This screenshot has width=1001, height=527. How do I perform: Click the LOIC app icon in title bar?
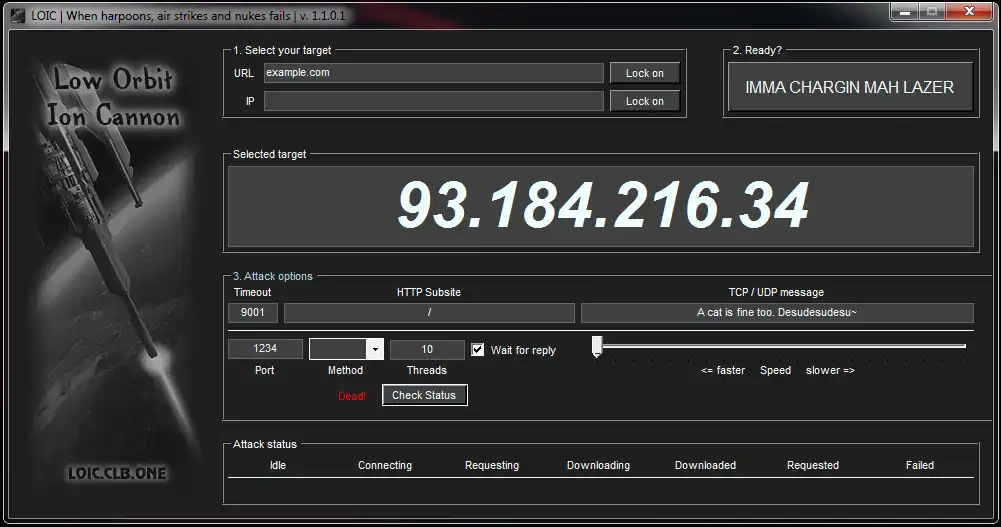click(18, 15)
